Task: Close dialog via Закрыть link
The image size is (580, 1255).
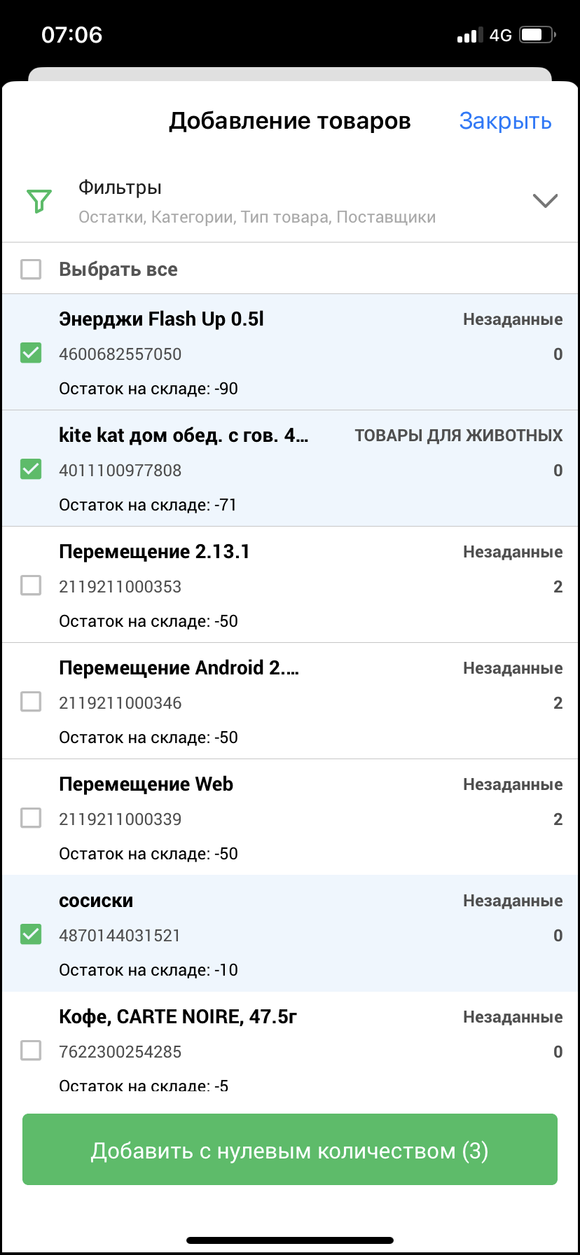Action: 505,121
